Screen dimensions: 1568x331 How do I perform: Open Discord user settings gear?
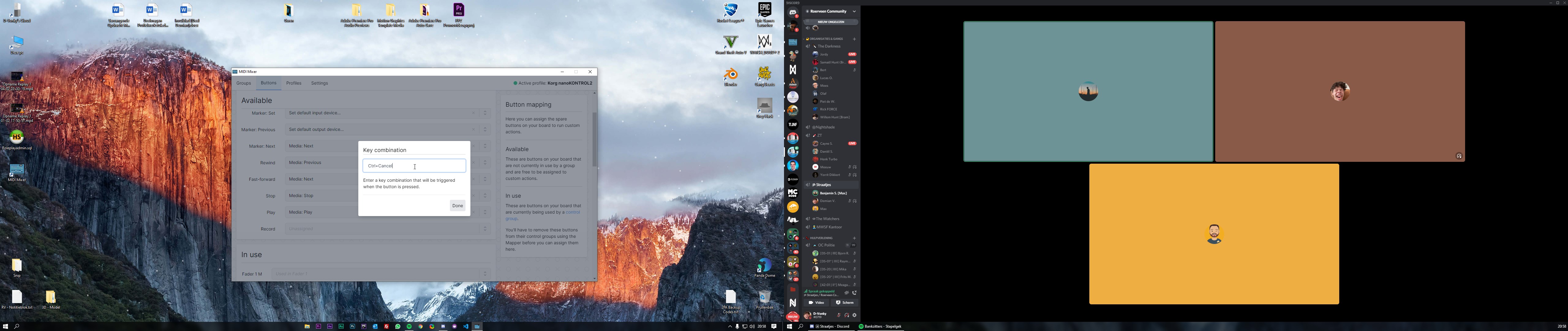[855, 315]
